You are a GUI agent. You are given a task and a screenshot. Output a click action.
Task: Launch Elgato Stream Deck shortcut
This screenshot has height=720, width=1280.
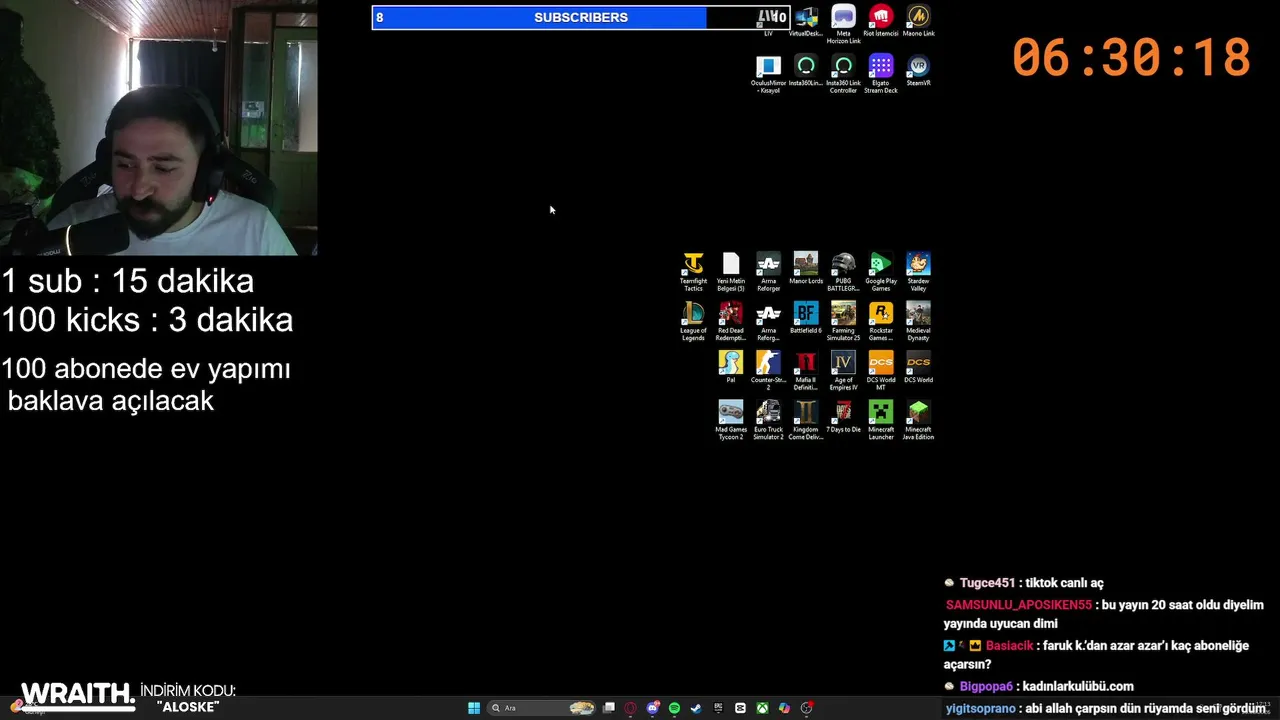tap(881, 75)
